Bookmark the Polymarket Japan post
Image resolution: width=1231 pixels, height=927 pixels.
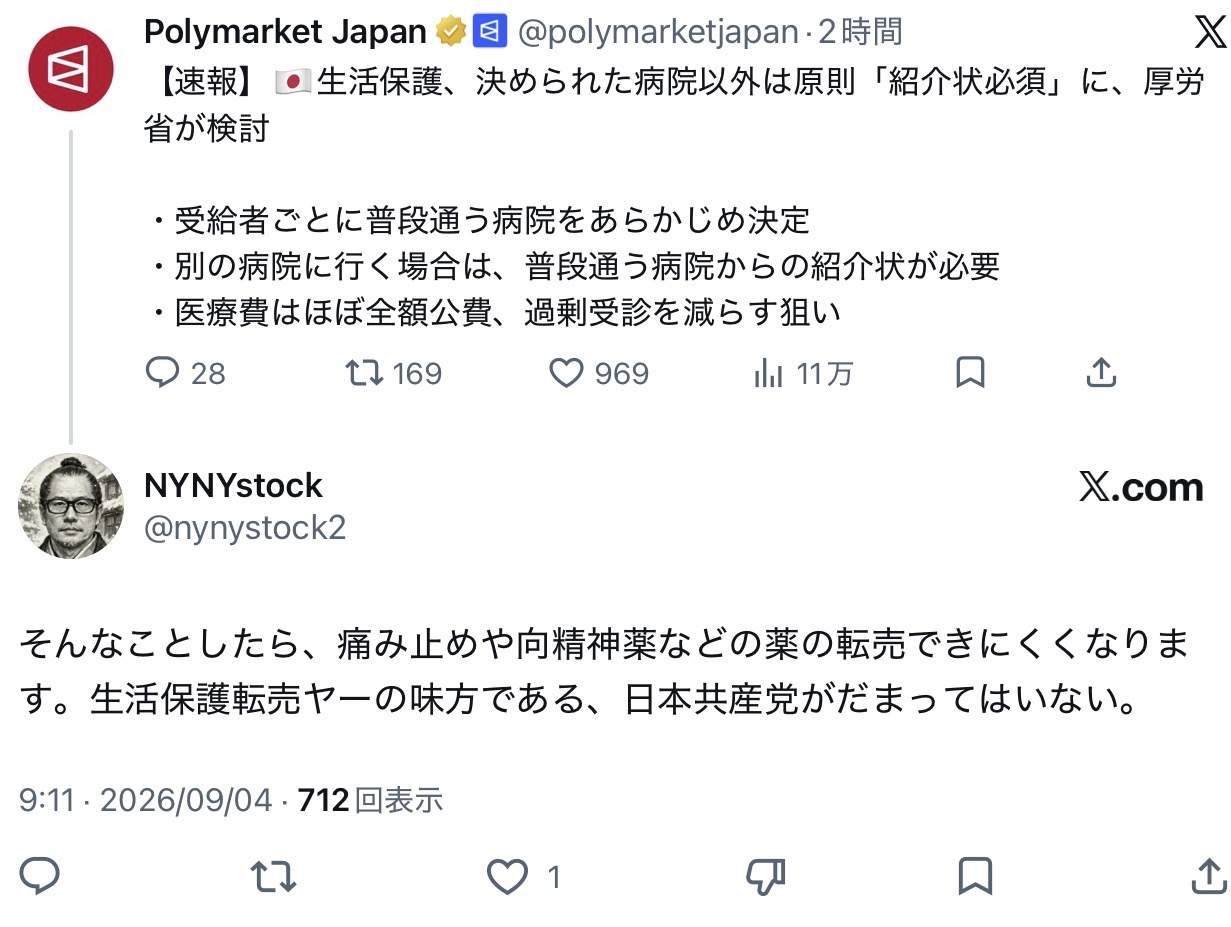coord(970,373)
